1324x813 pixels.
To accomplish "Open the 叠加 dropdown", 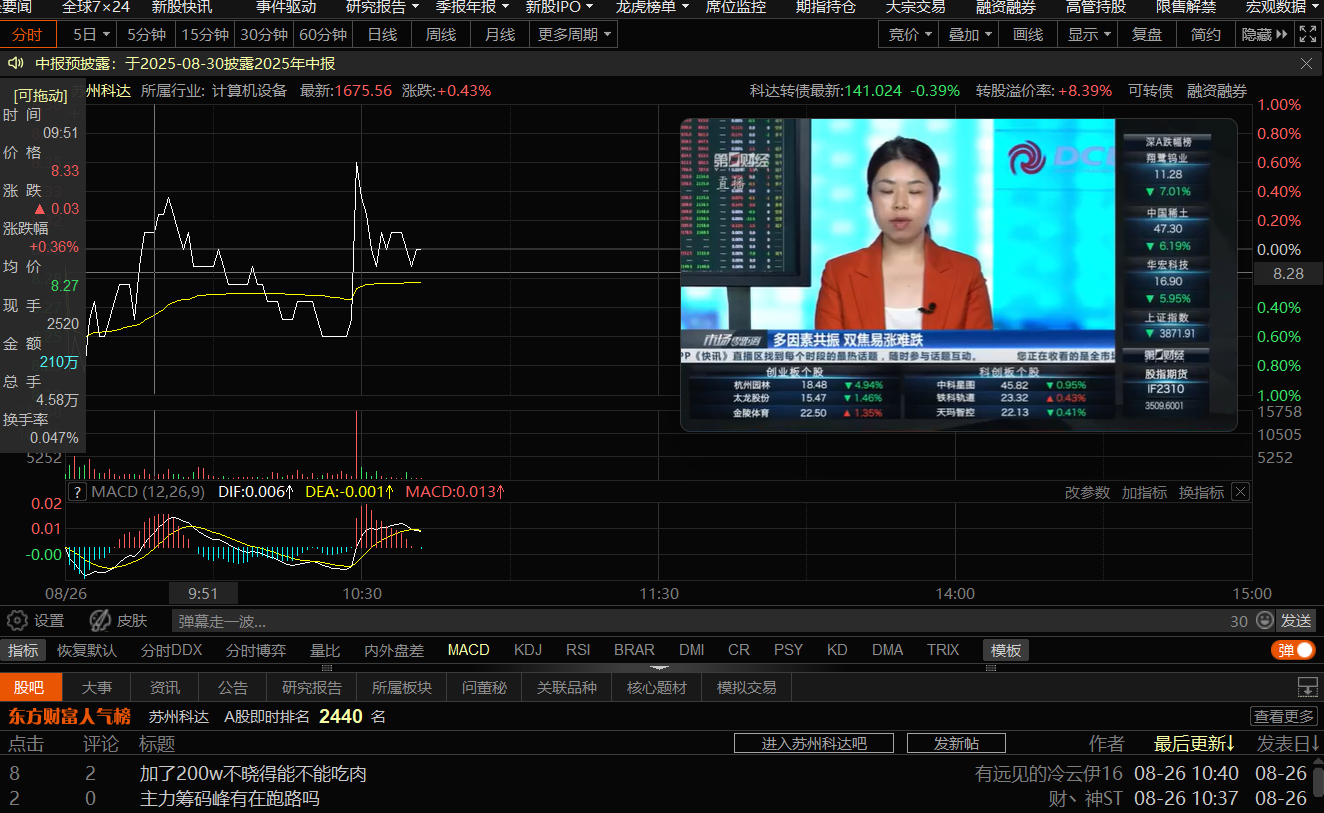I will [x=970, y=34].
